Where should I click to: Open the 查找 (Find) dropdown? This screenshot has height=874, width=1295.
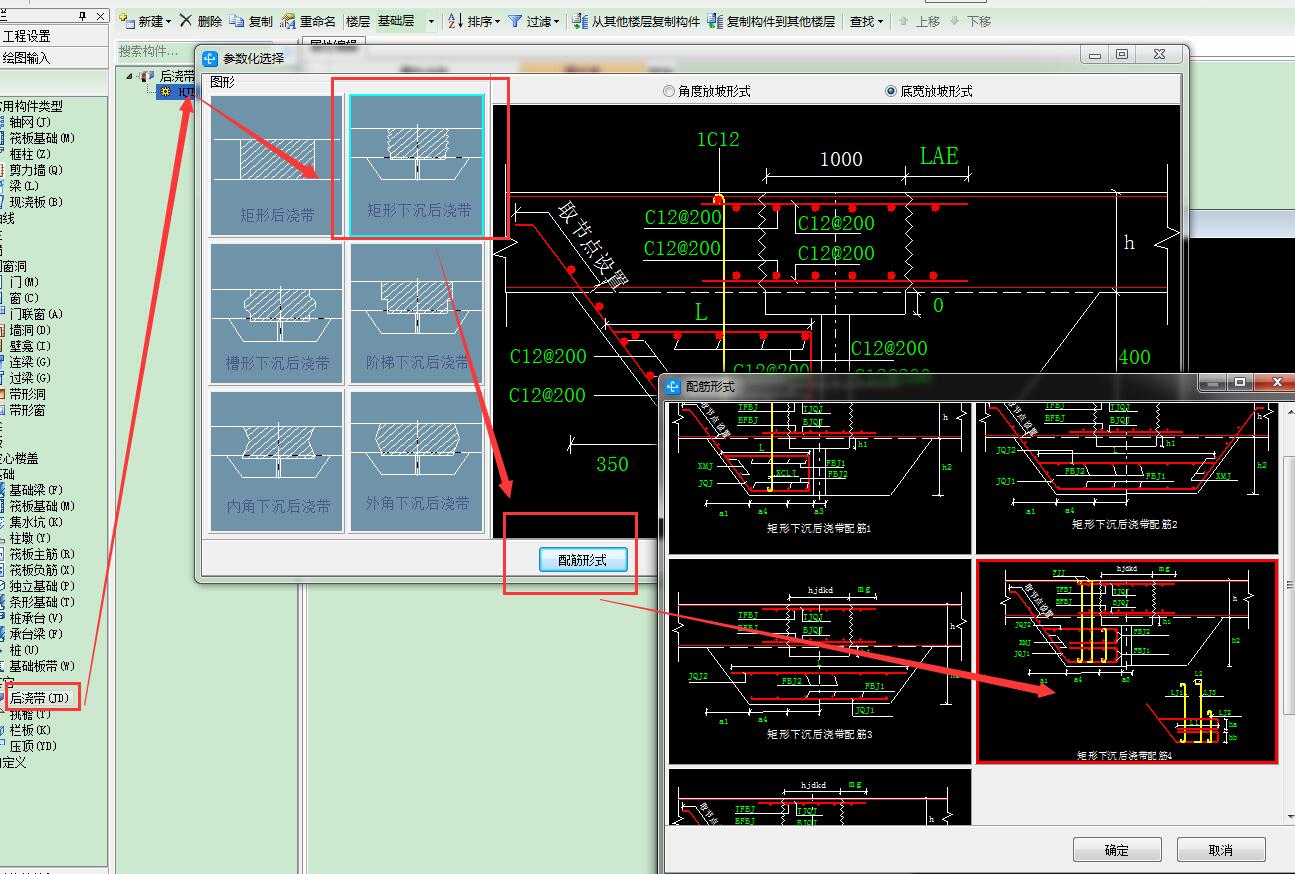tap(866, 21)
